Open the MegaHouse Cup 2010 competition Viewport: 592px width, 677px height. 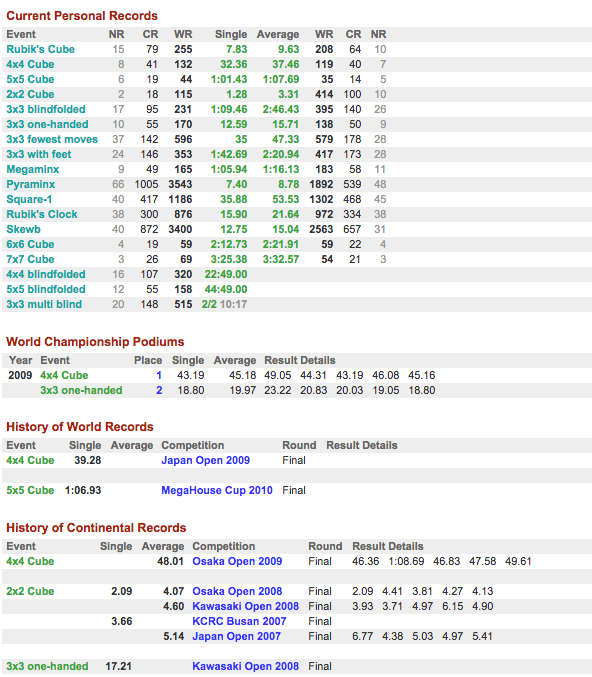click(217, 490)
